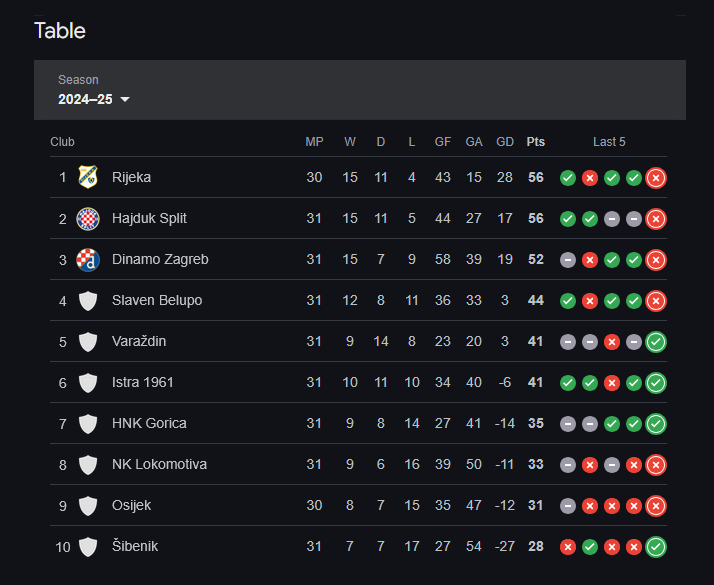The image size is (714, 585).
Task: Click the NK Lokomotiva shield icon
Action: coord(88,464)
